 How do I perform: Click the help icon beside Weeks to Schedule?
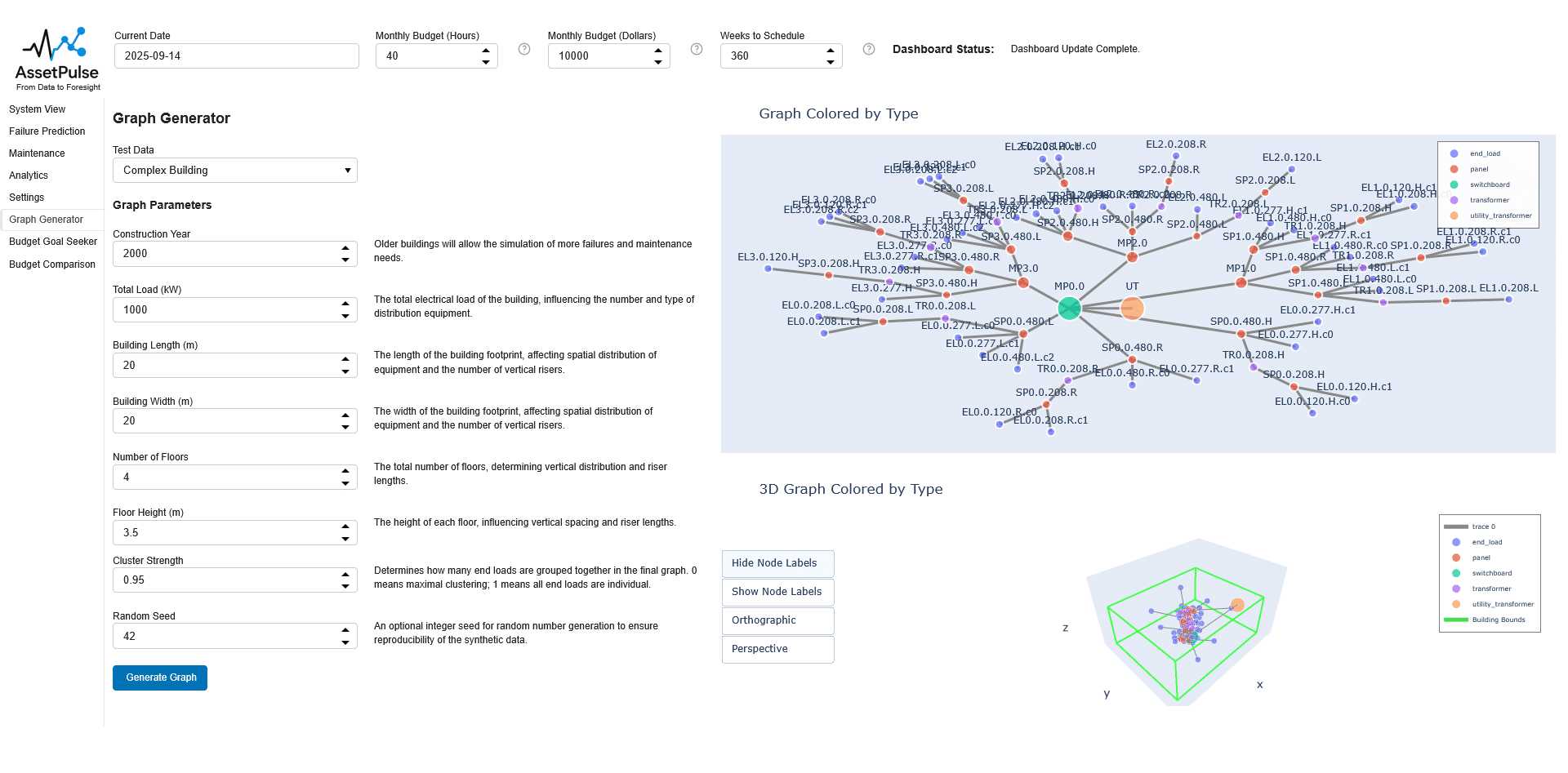tap(869, 49)
